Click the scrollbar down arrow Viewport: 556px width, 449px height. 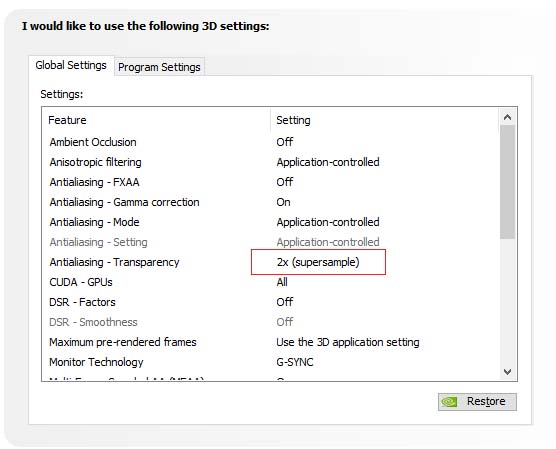[x=507, y=372]
